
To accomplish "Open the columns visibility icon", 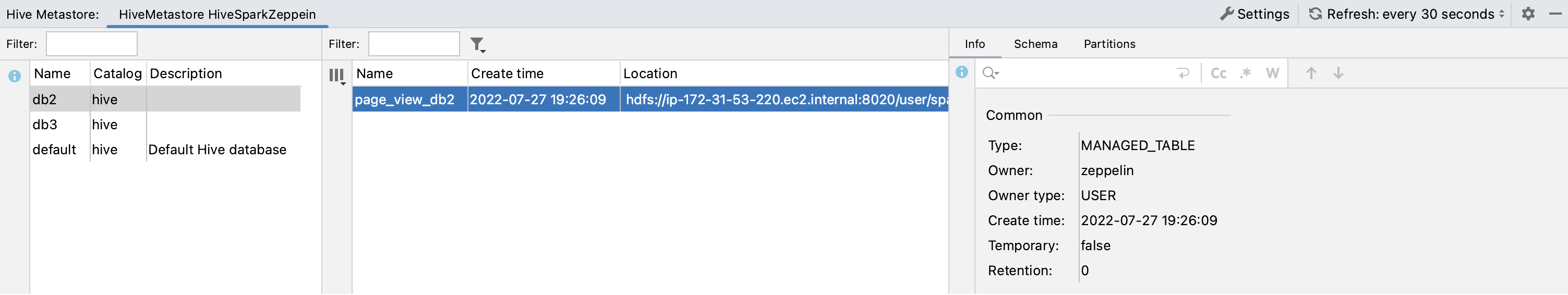I will (336, 76).
